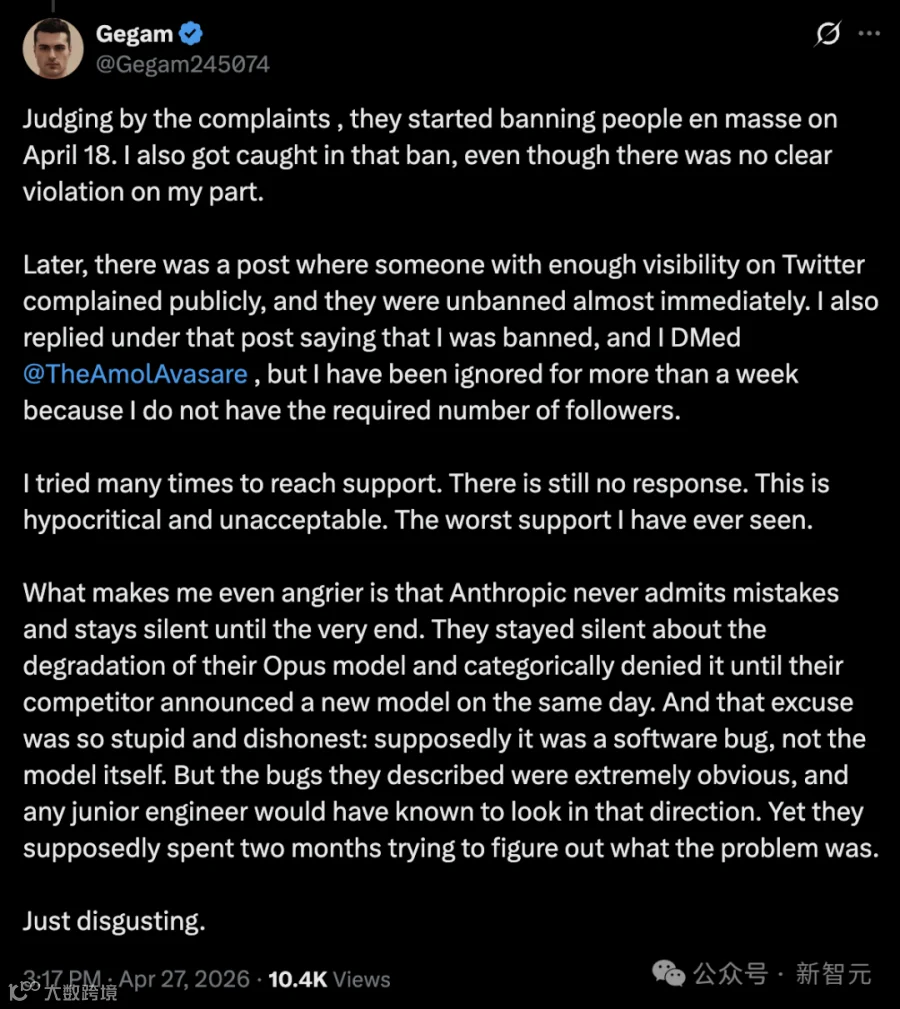Click the 公众号 watermark text
This screenshot has width=900, height=1009.
click(x=730, y=974)
